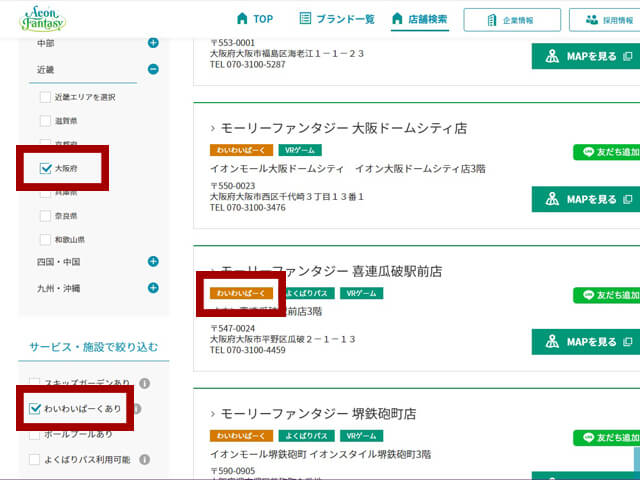This screenshot has width=640, height=480.
Task: Open 喜連瓜破駅前店 store page
Action: point(331,271)
